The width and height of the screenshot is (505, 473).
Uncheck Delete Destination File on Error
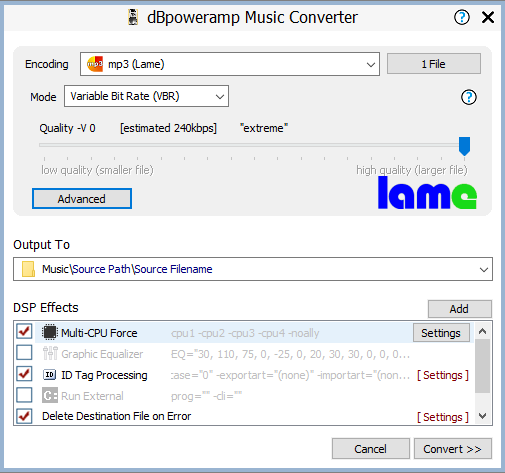click(x=24, y=416)
